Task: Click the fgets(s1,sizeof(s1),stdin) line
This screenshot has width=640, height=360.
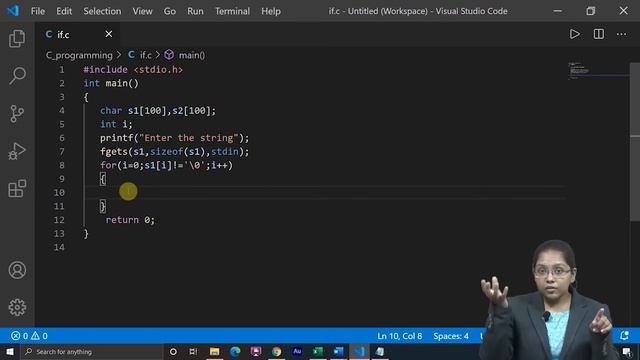Action: pos(174,151)
